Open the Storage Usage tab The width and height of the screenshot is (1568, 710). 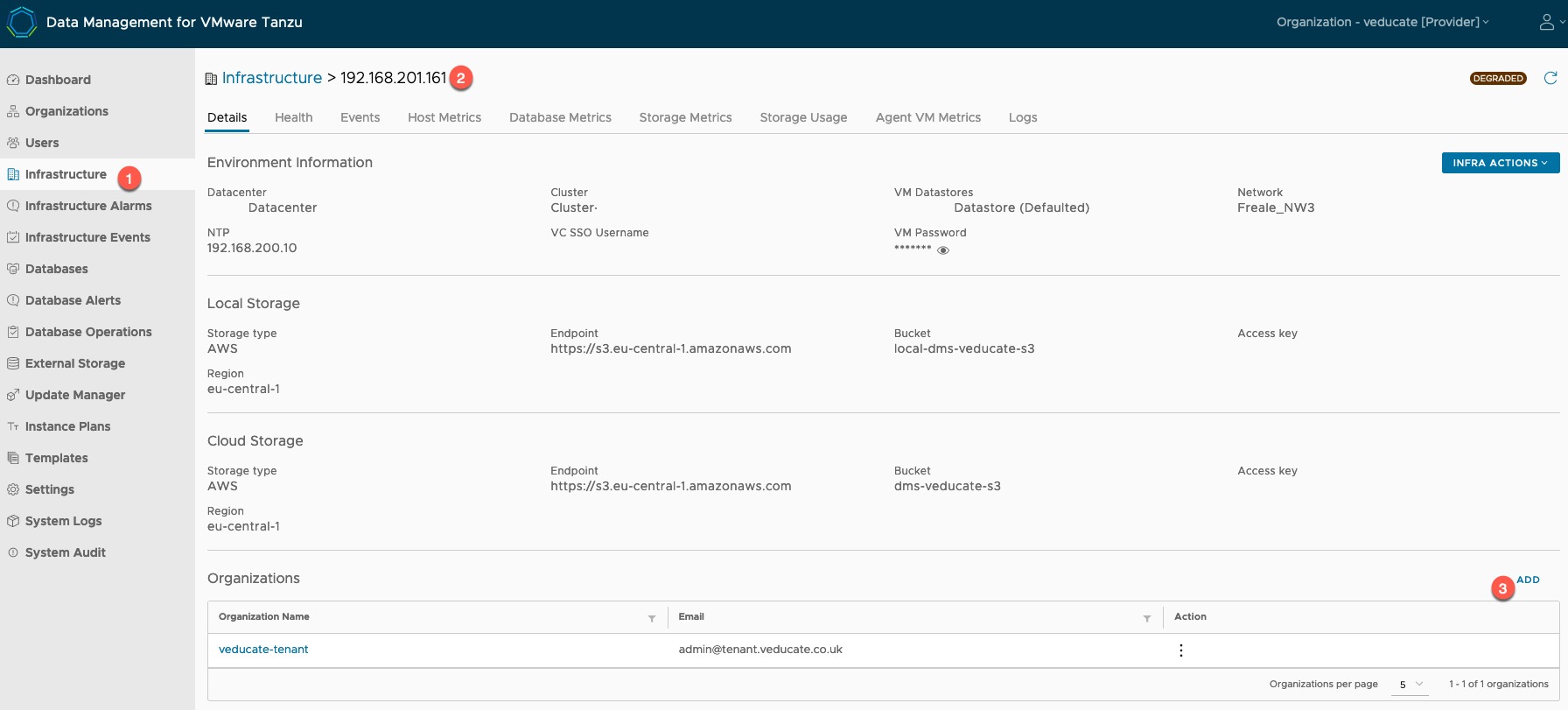click(x=803, y=117)
